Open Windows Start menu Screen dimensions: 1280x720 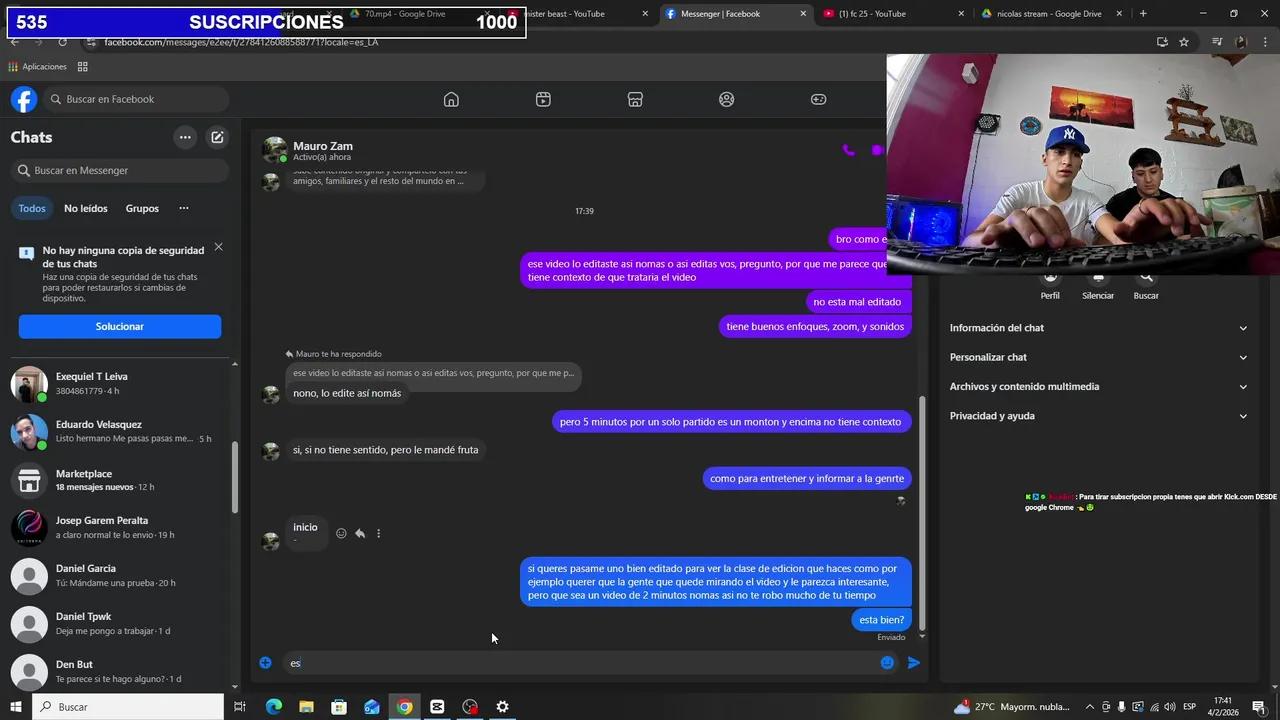(x=16, y=707)
